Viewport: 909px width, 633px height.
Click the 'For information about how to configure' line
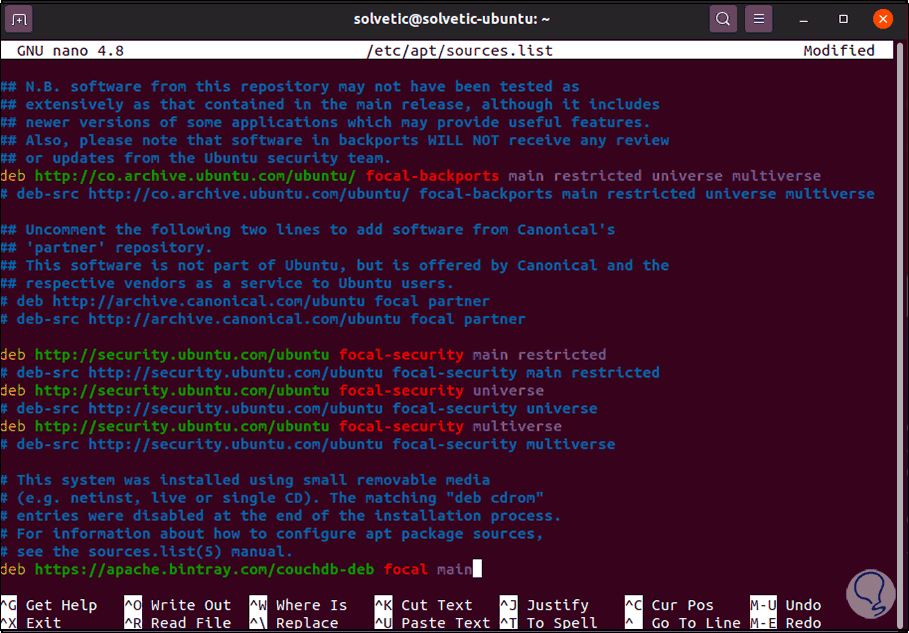point(272,534)
